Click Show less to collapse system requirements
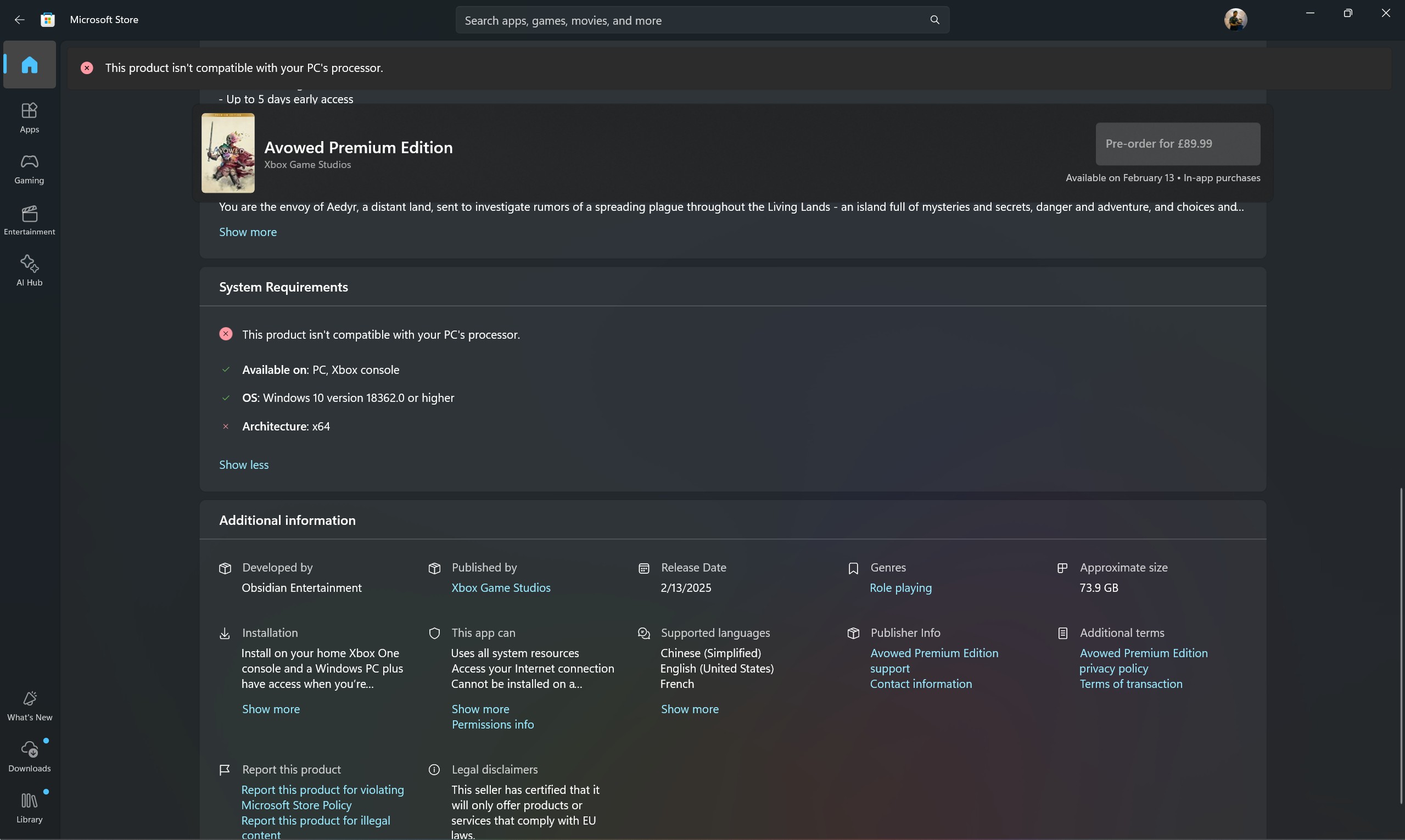 pyautogui.click(x=244, y=463)
